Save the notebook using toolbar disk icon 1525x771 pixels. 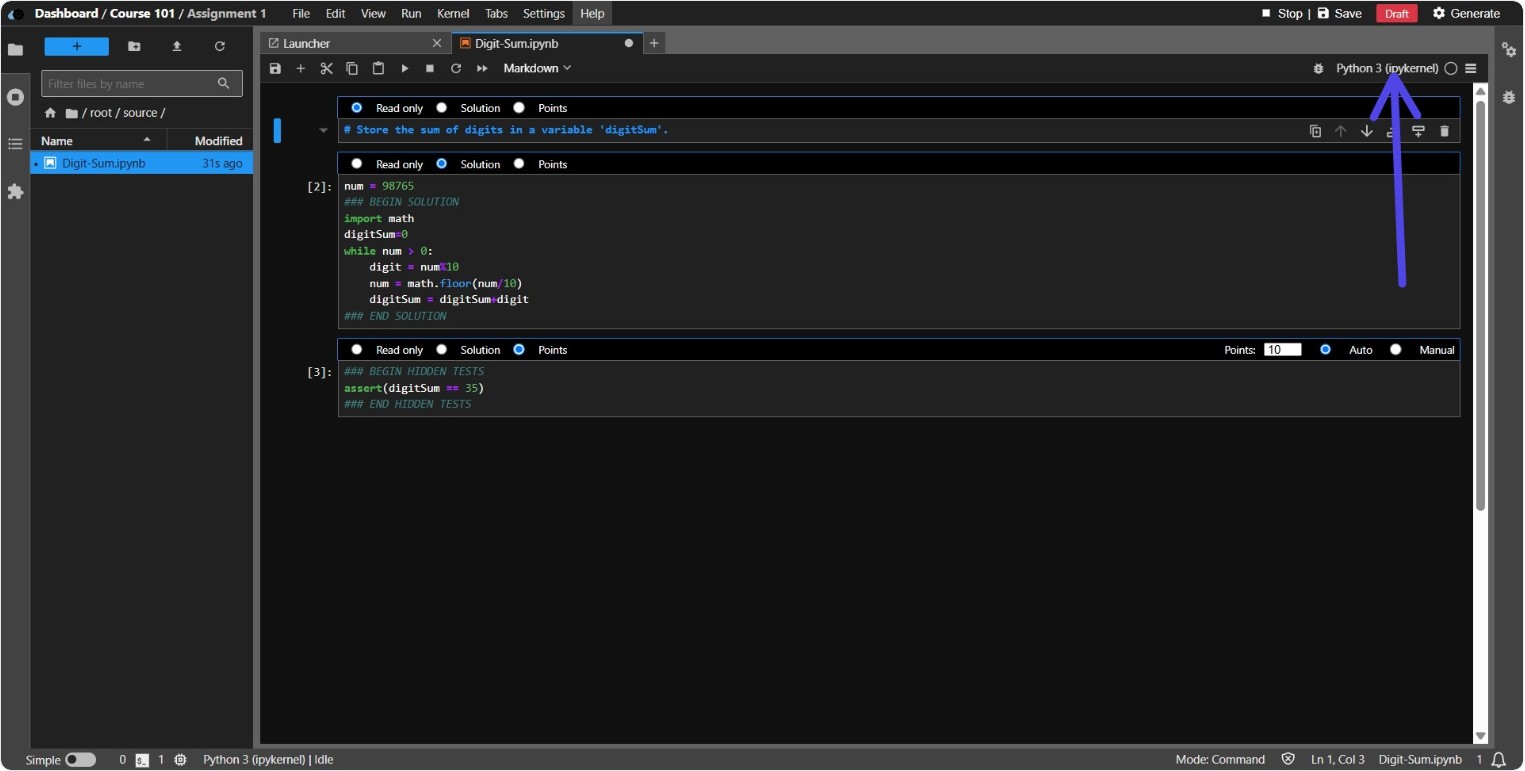[x=275, y=68]
